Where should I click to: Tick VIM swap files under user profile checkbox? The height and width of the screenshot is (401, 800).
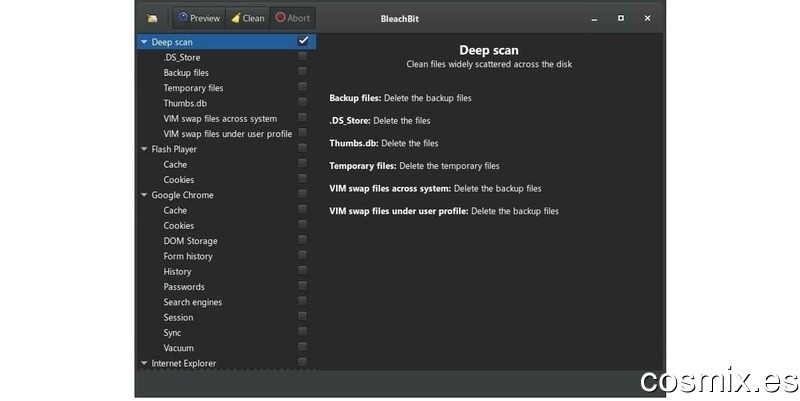point(303,132)
